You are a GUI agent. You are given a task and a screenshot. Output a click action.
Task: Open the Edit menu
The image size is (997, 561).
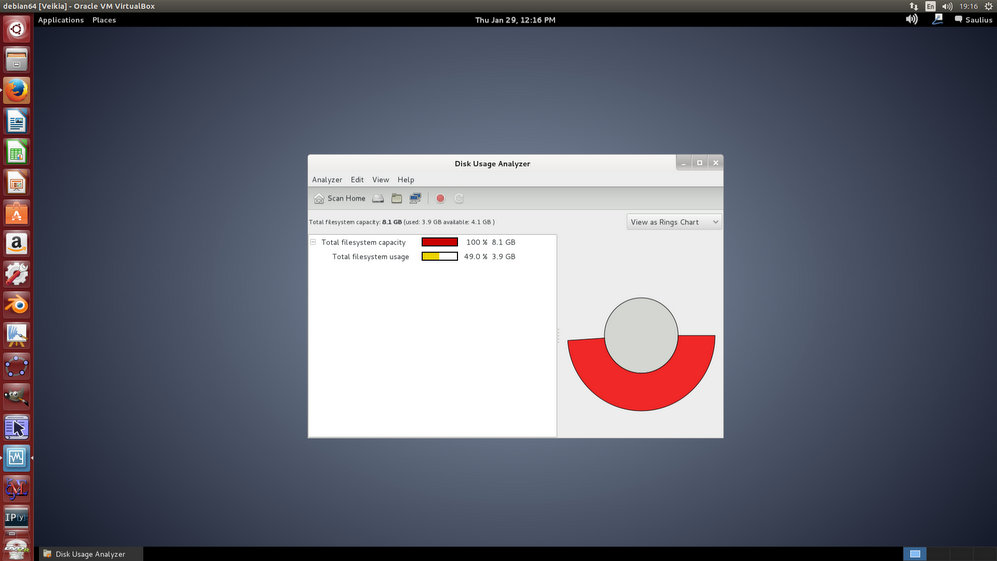click(x=357, y=180)
